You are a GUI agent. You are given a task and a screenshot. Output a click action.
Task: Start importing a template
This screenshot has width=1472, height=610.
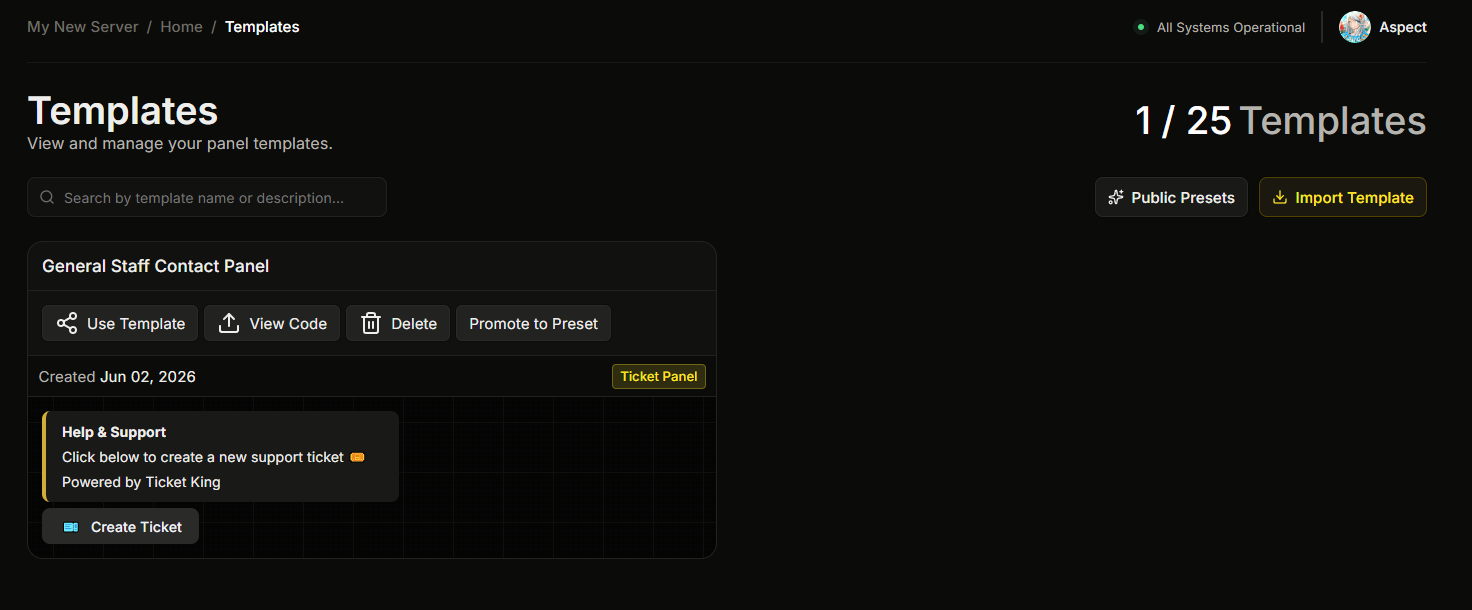point(1342,197)
